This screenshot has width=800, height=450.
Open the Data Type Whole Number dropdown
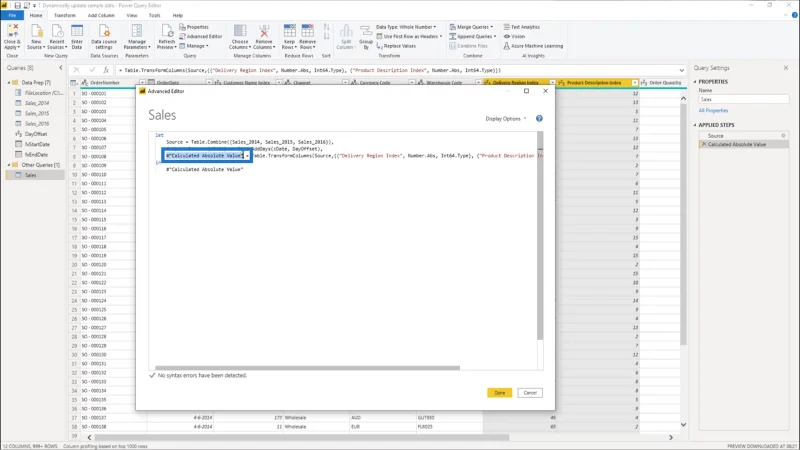pos(406,27)
